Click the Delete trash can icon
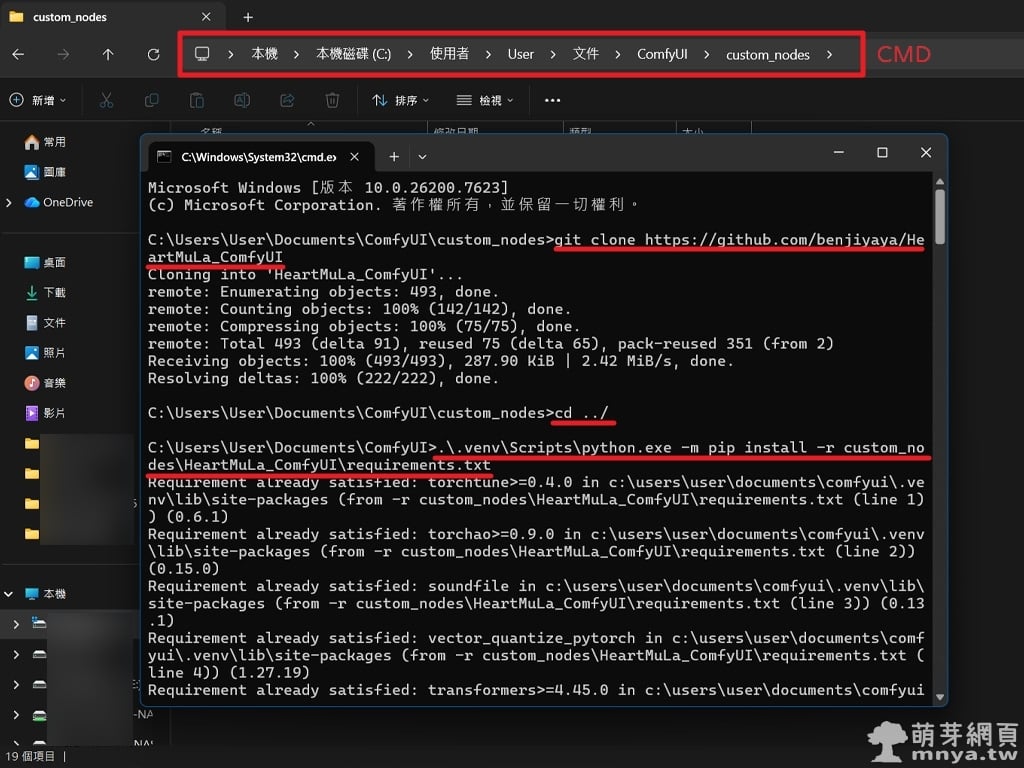 point(332,100)
